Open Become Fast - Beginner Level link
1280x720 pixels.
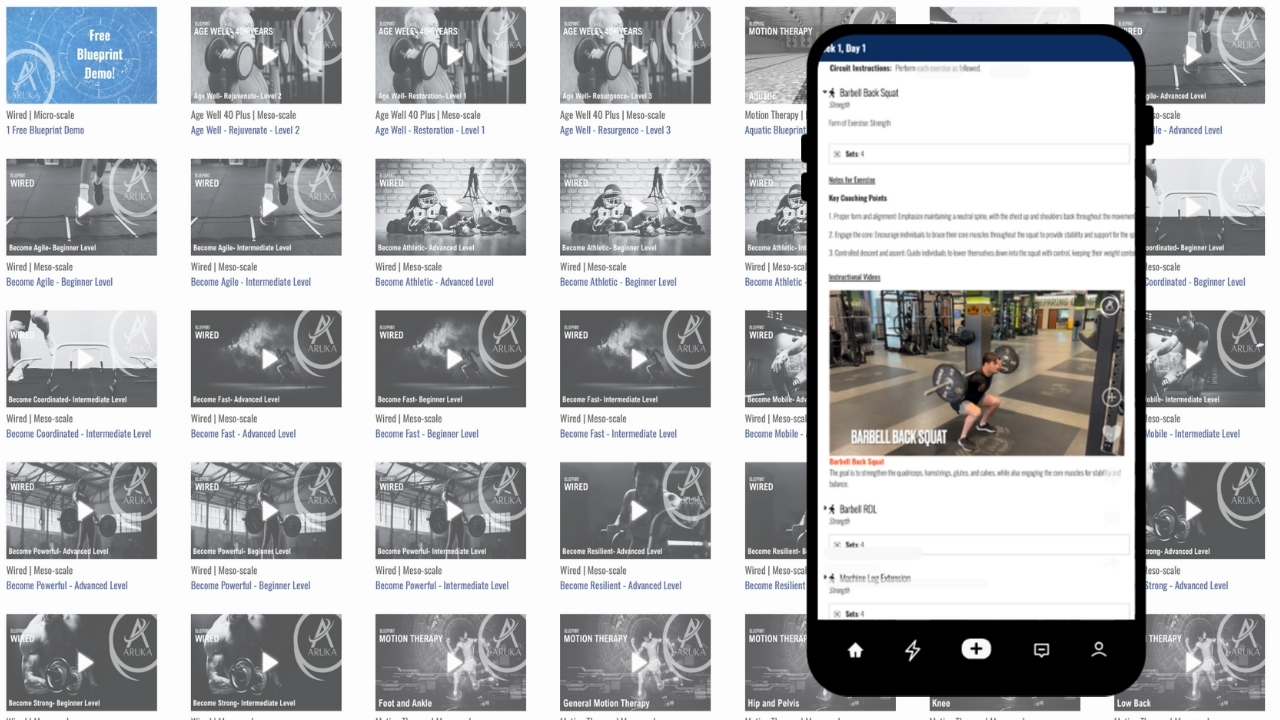click(425, 434)
